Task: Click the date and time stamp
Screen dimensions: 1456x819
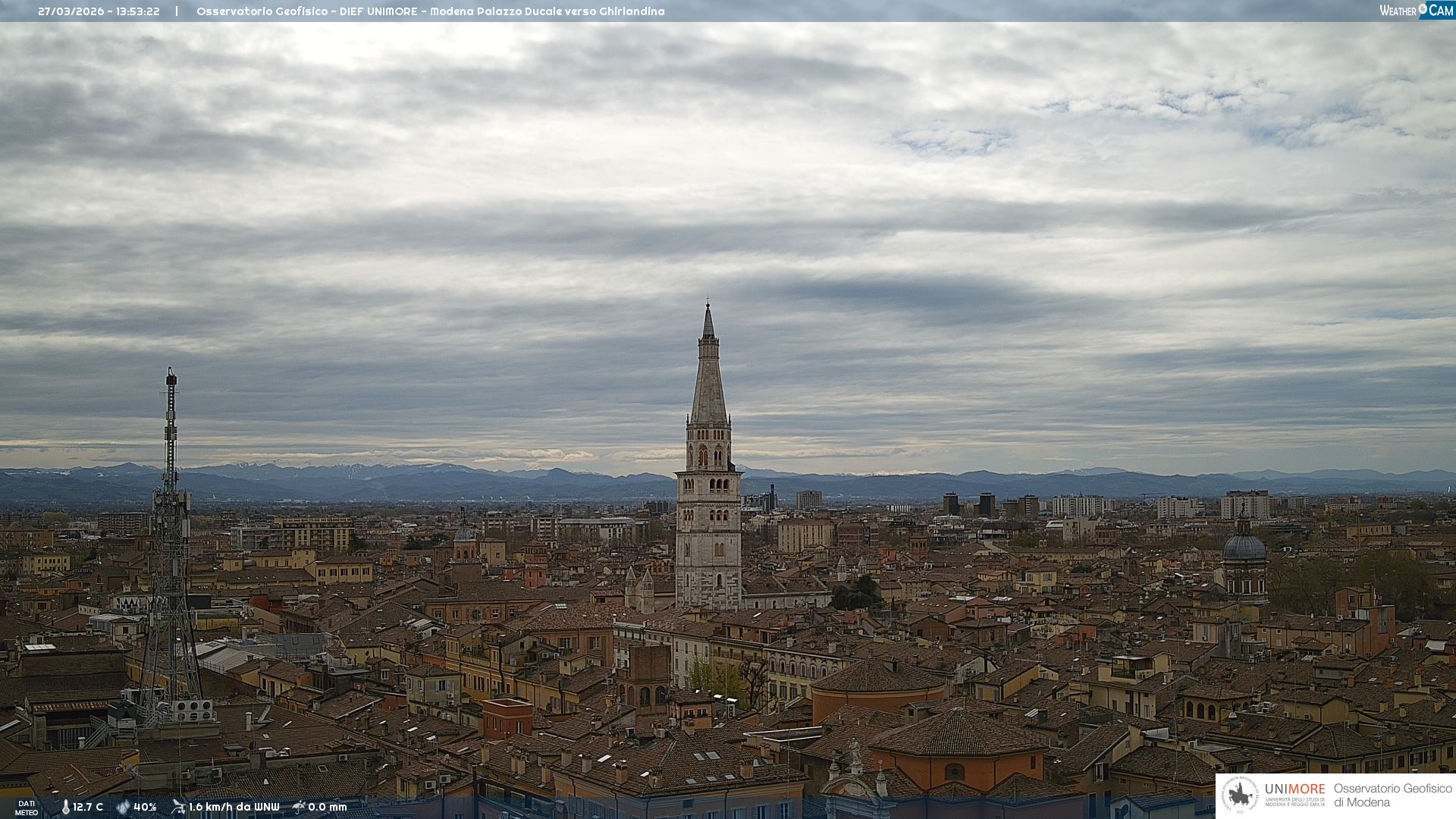Action: pos(99,11)
